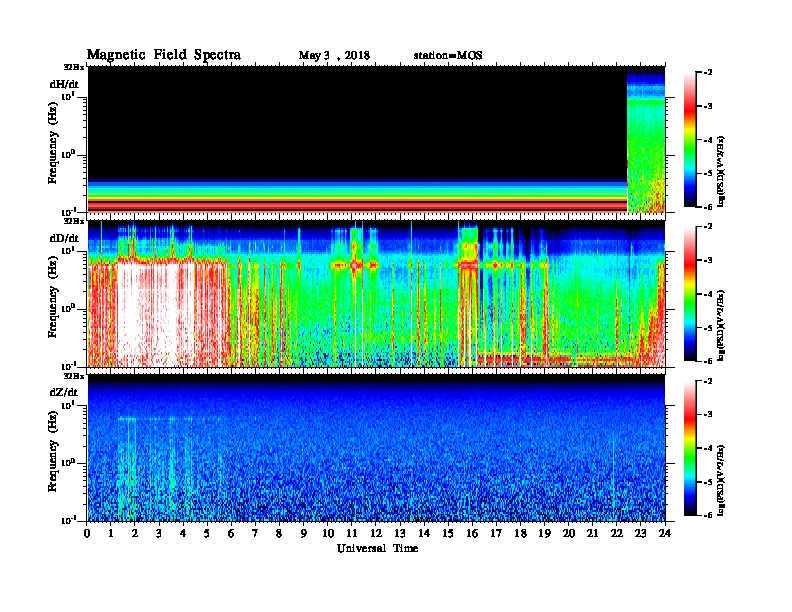The height and width of the screenshot is (612, 792).
Task: Click the dD/dt spectrogram plot area
Action: click(376, 294)
